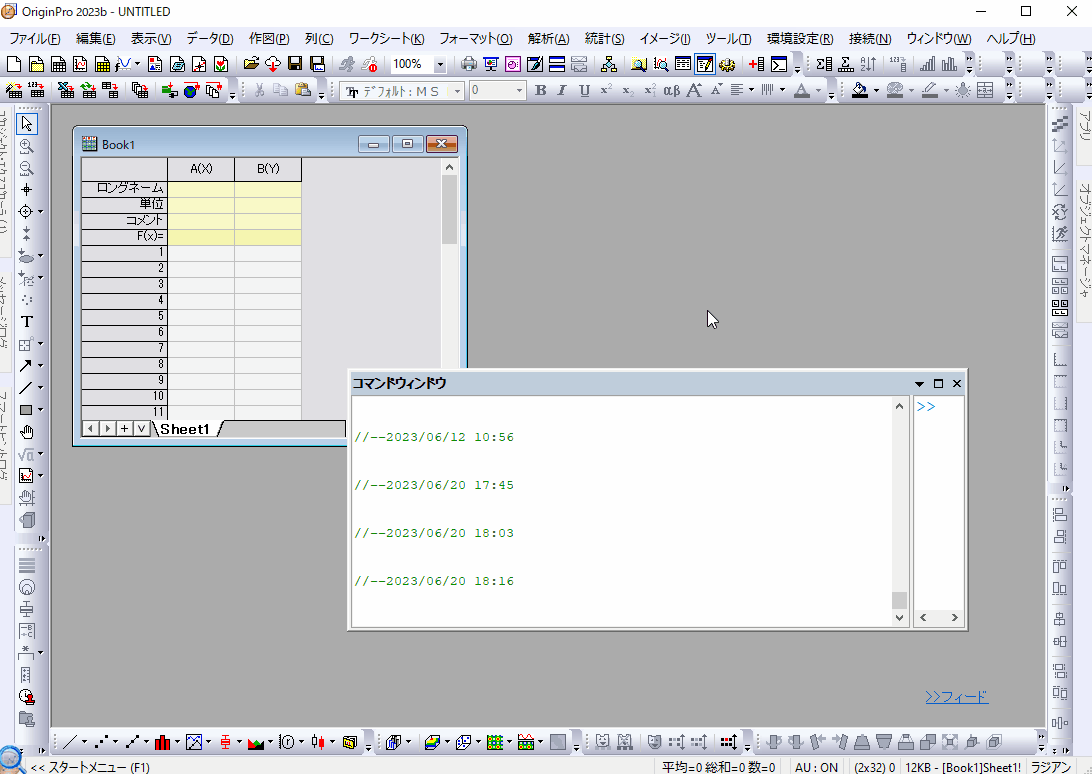The image size is (1092, 774).
Task: Select the Arrow drawing tool
Action: point(26,366)
